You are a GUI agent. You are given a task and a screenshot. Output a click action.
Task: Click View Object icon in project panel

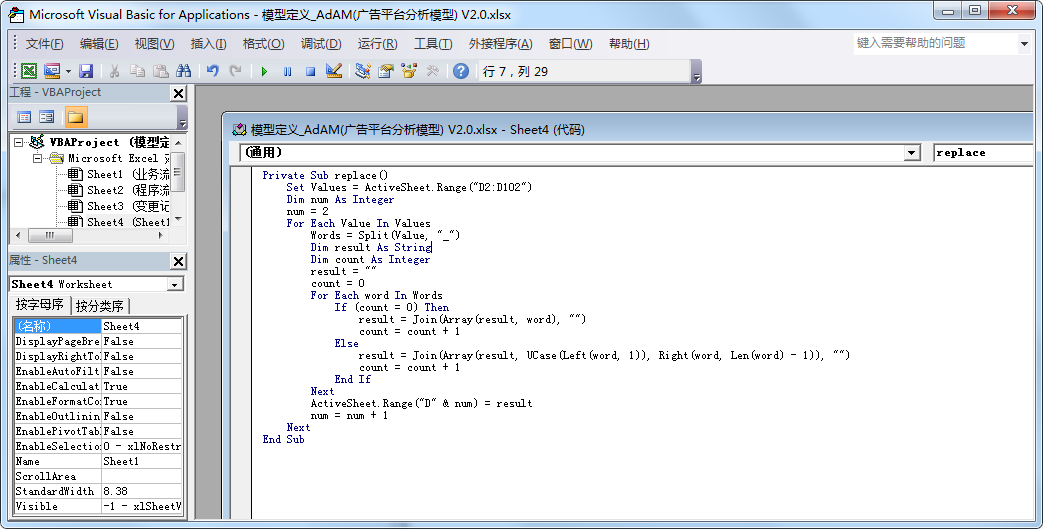point(47,117)
